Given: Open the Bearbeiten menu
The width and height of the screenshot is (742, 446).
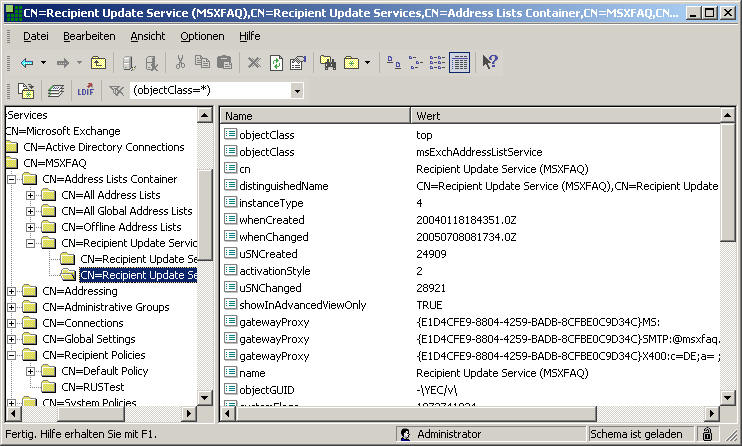Looking at the screenshot, I should point(89,36).
